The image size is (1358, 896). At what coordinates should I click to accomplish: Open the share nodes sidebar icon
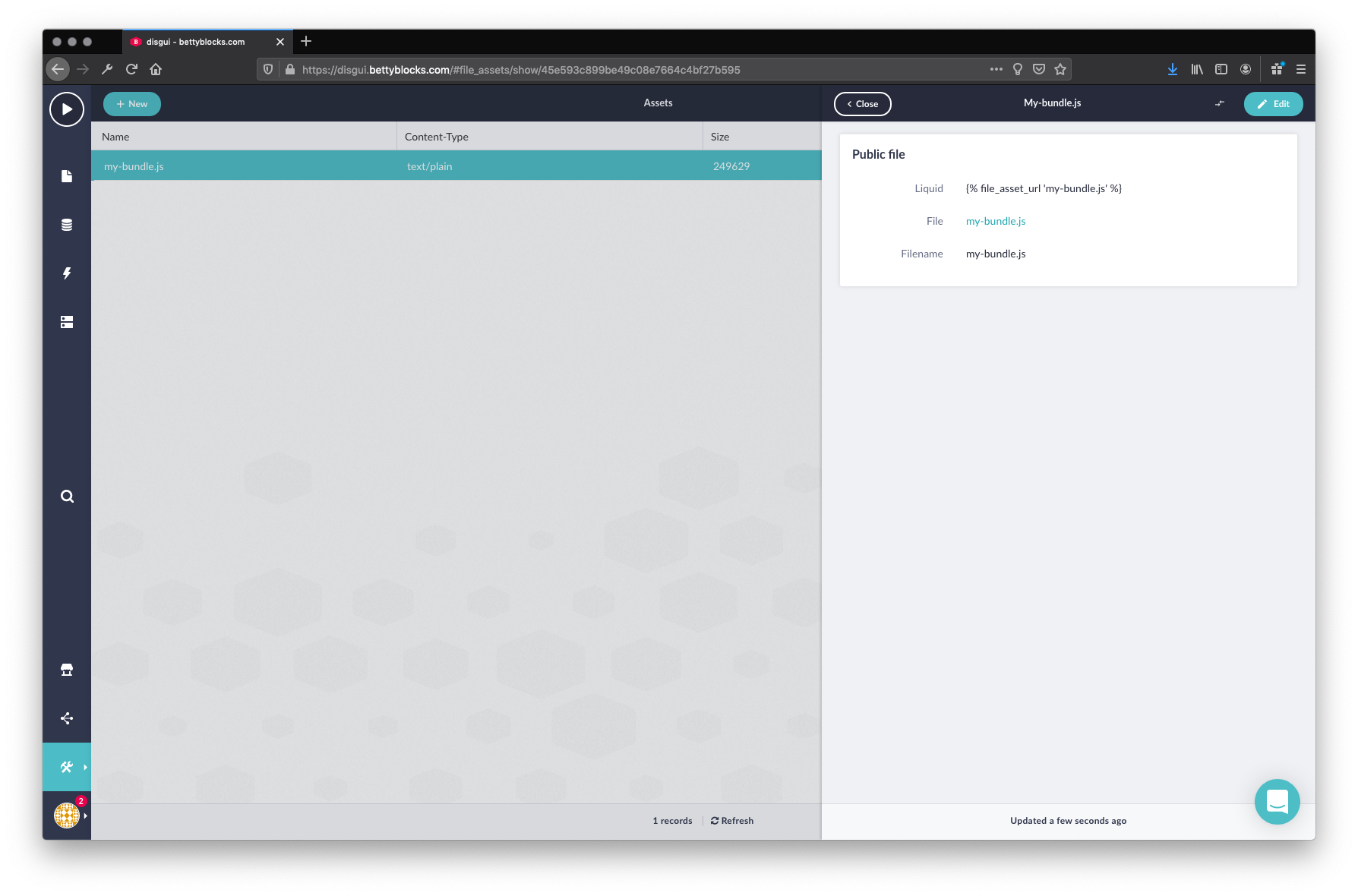tap(67, 718)
